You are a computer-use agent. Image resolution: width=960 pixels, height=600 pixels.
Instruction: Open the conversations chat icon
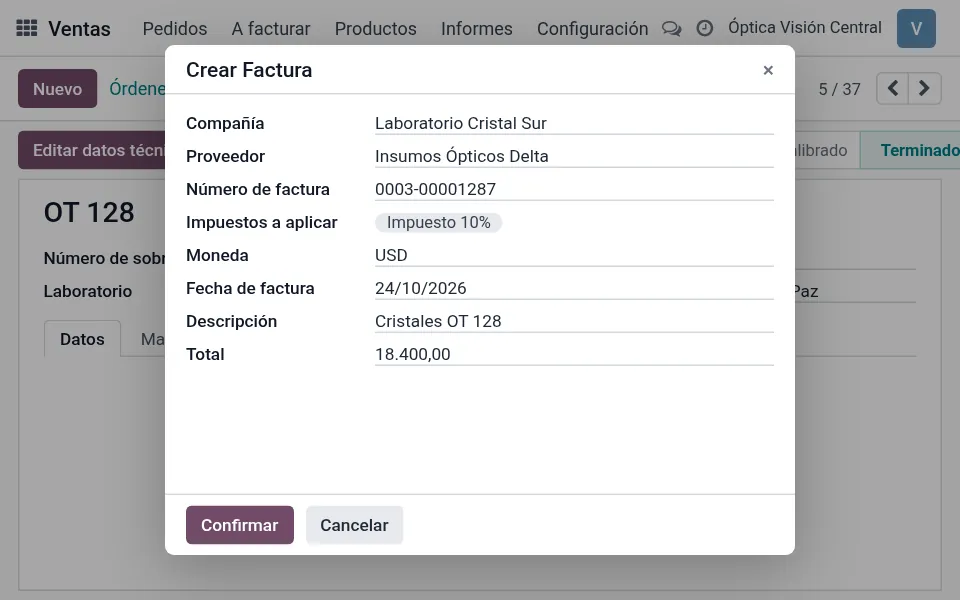click(x=672, y=28)
